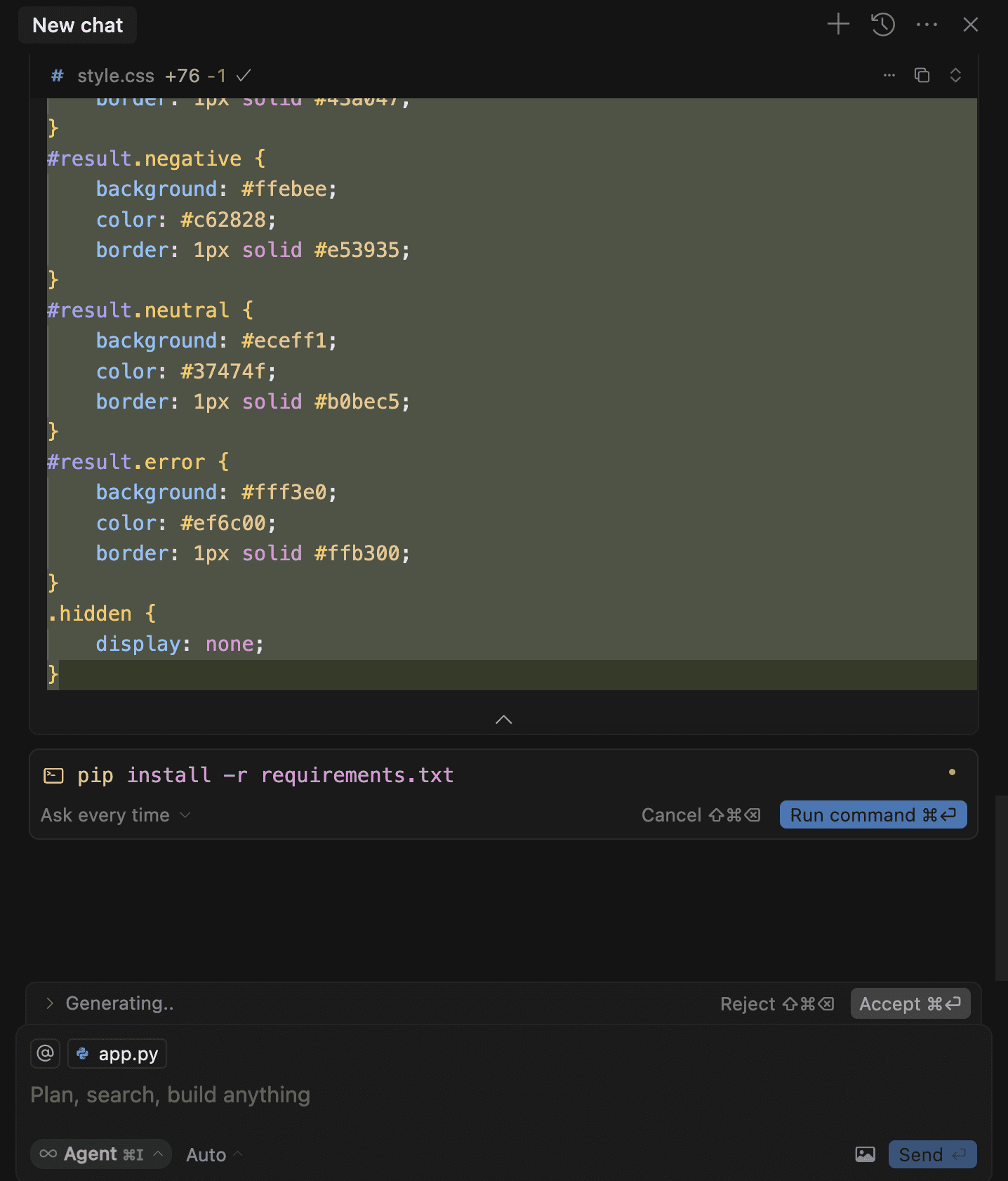Open the Ask every time dropdown
1008x1181 pixels.
pyautogui.click(x=116, y=815)
